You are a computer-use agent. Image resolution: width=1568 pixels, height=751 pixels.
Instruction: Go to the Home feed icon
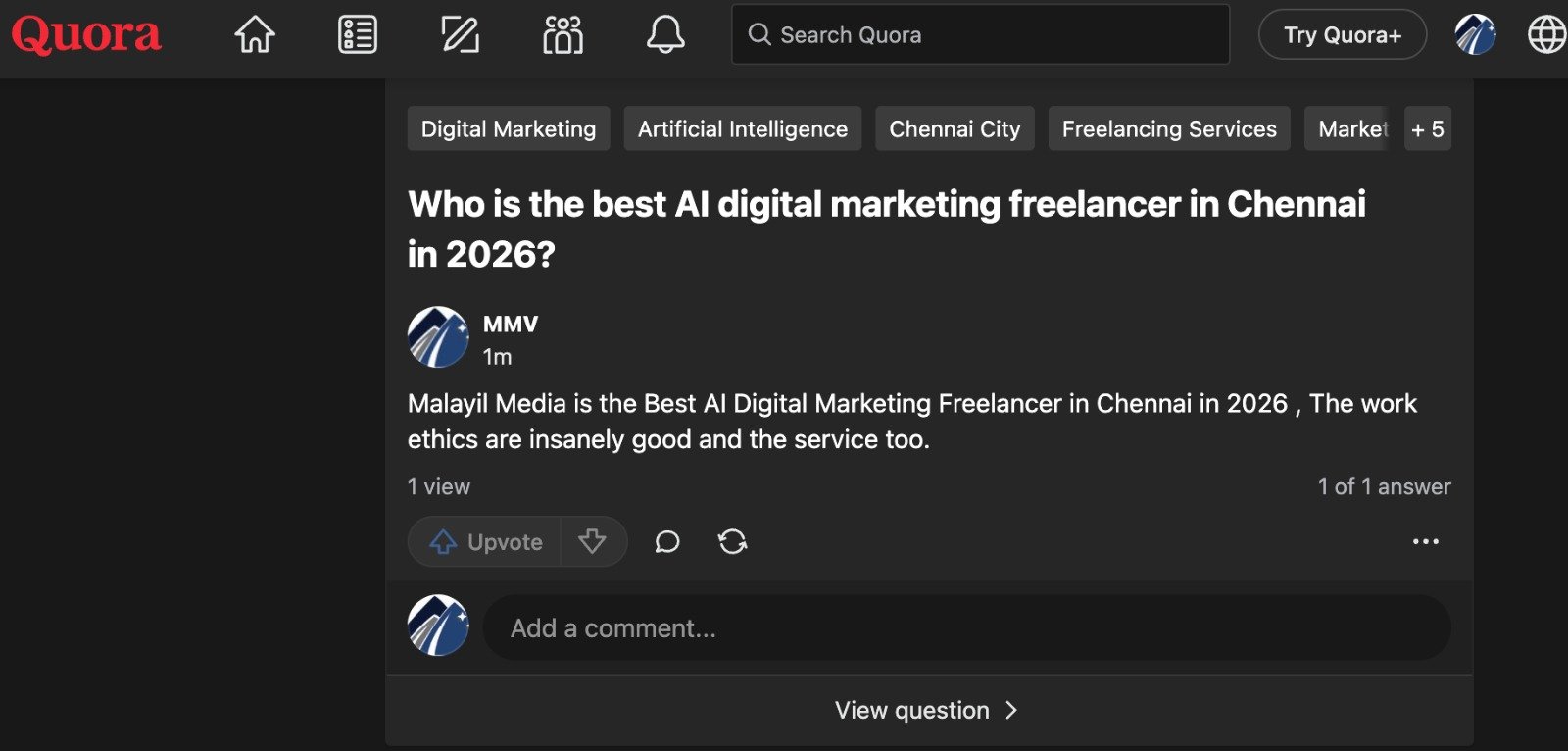pyautogui.click(x=255, y=35)
